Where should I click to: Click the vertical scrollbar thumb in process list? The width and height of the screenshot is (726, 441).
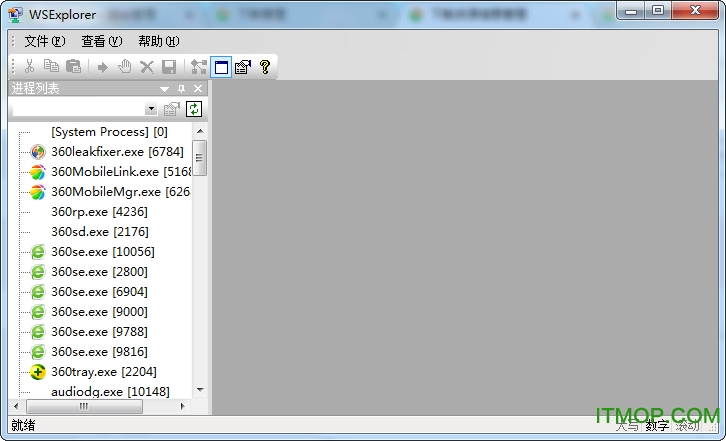point(200,158)
